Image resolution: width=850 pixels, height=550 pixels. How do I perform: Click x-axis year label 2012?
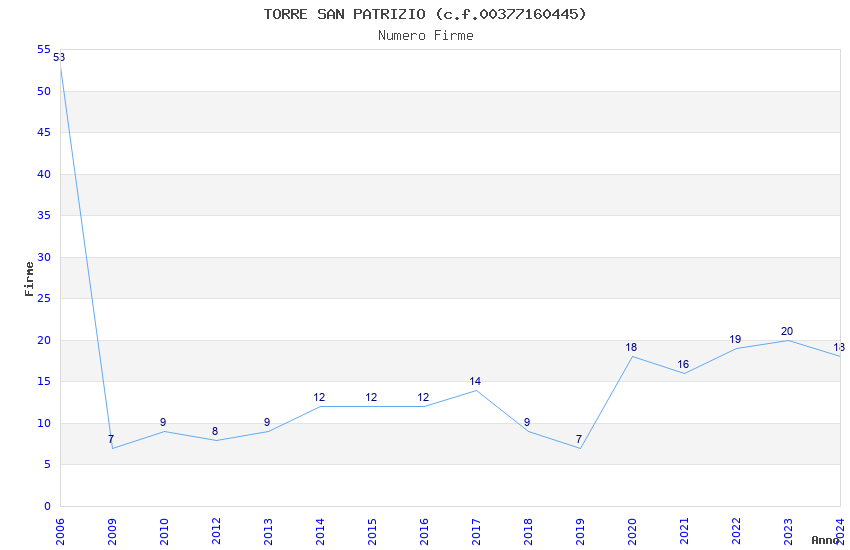[x=216, y=532]
